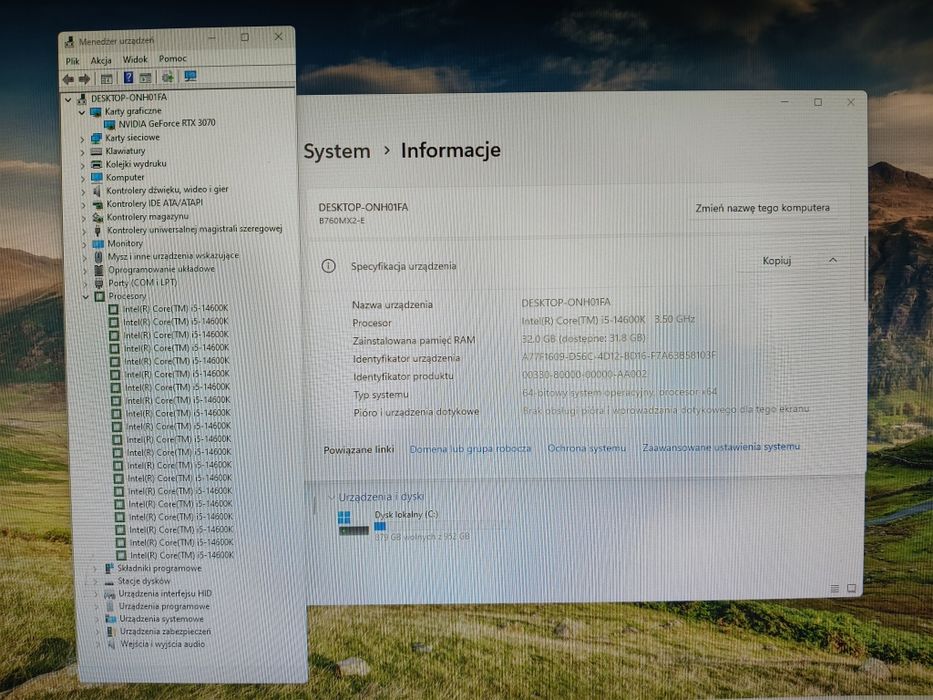Click the green gear add-drivers toolbar icon
This screenshot has width=933, height=700.
168,77
